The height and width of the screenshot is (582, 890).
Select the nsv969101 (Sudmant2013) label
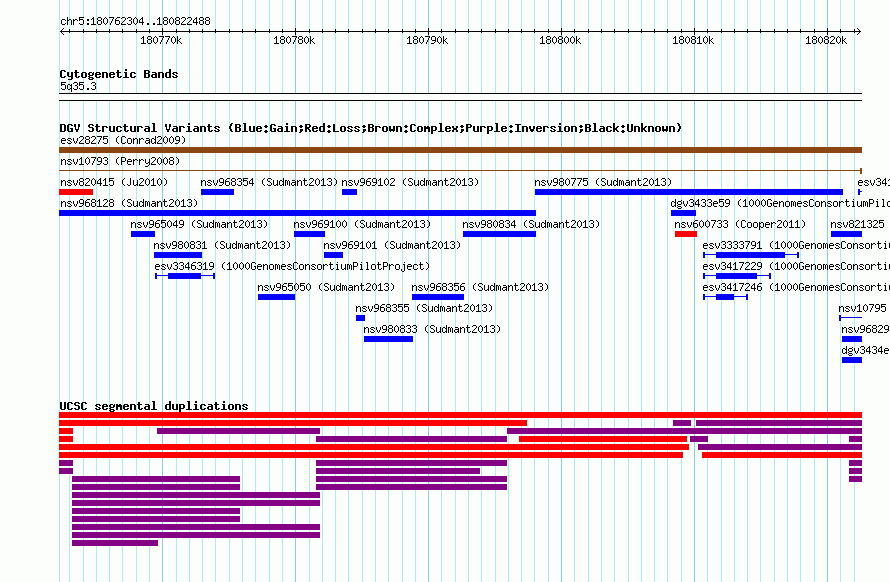pos(392,245)
